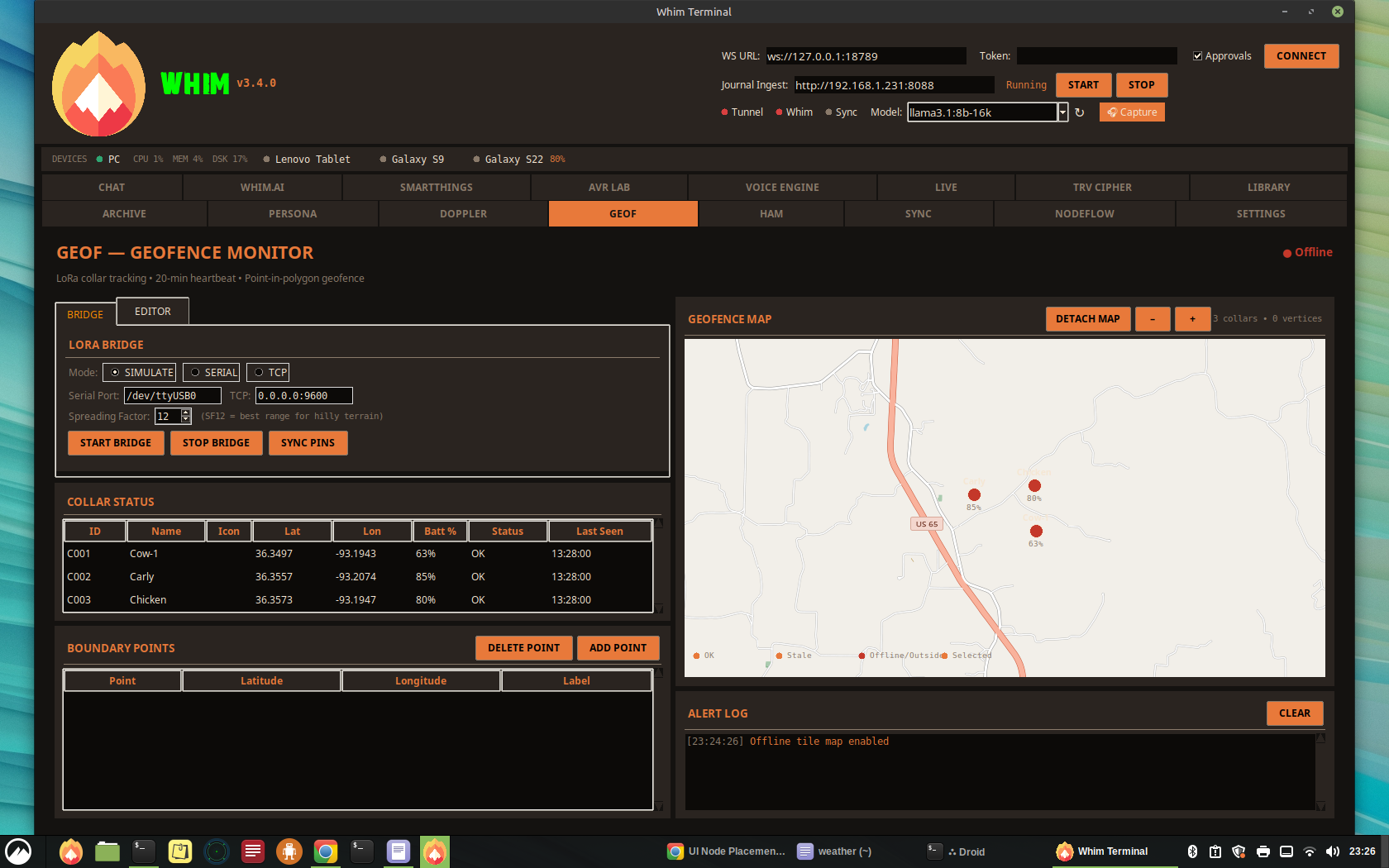Viewport: 1389px width, 868px height.
Task: Toggle the Approvals checkbox
Action: coord(1197,56)
